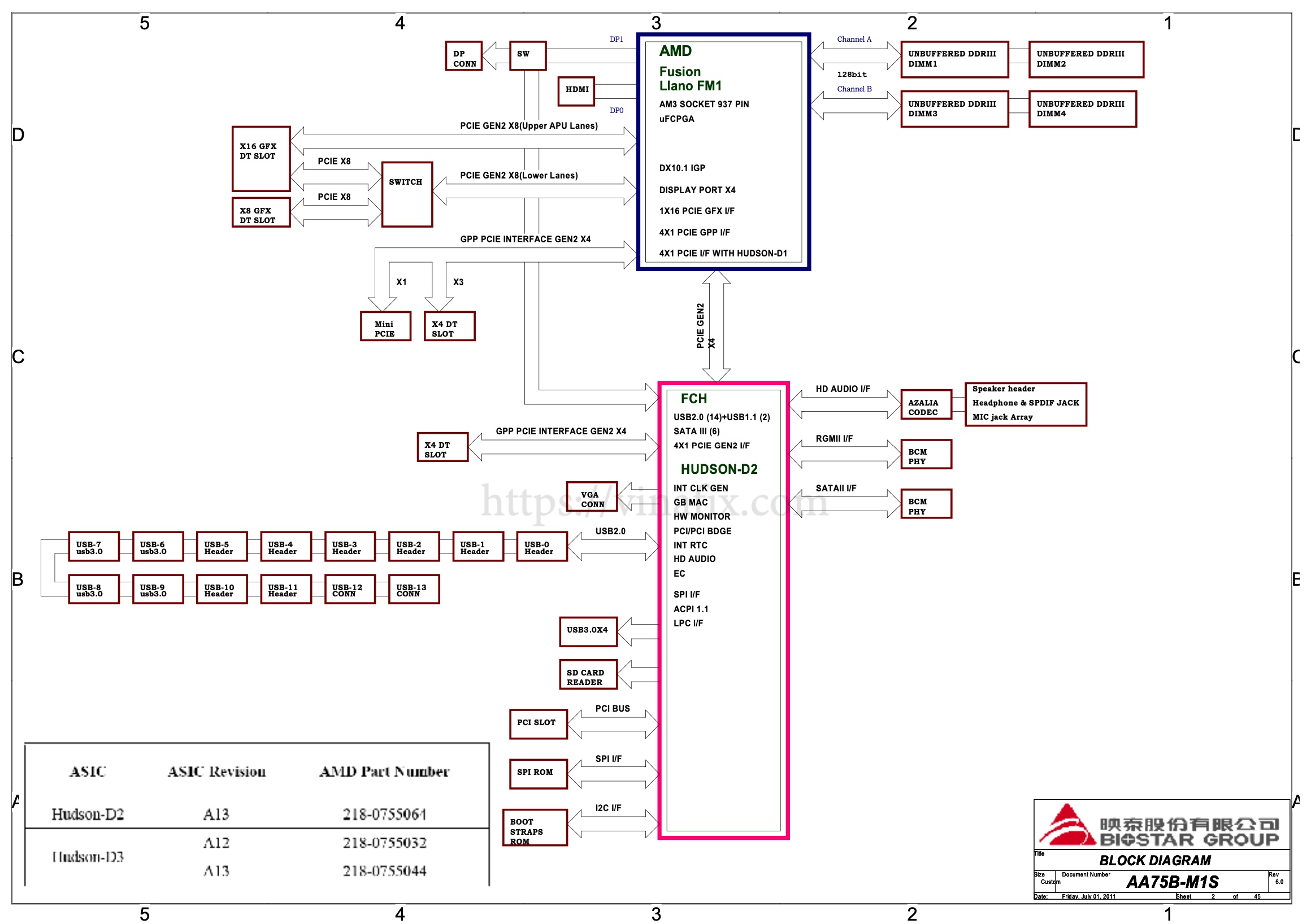Click the Mini PCIE block
The width and height of the screenshot is (1311, 924).
tap(385, 326)
